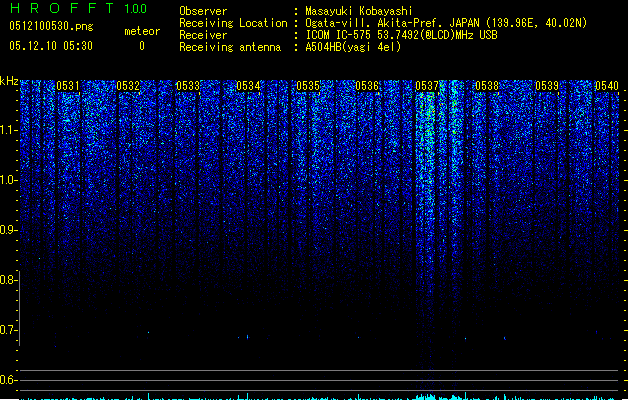
Task: Click the Receiving Location label
Action: [x=233, y=23]
